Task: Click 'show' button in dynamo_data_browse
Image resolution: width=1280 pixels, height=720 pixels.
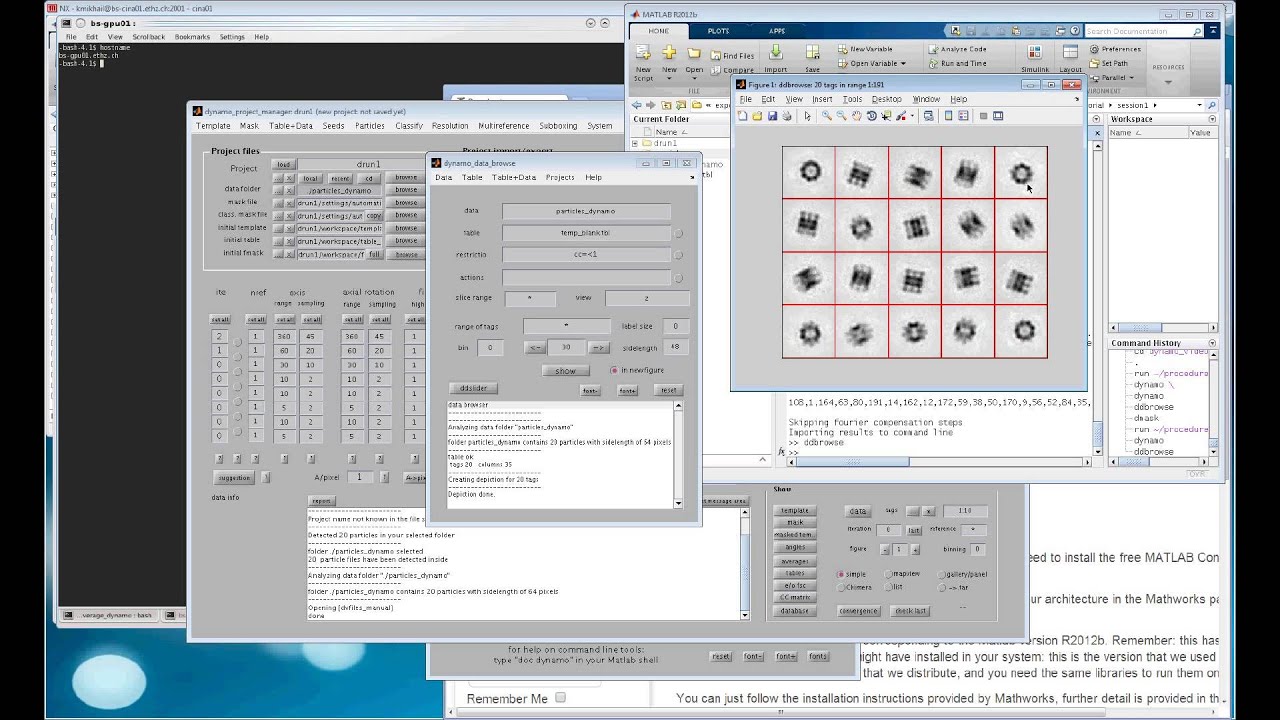Action: point(566,371)
